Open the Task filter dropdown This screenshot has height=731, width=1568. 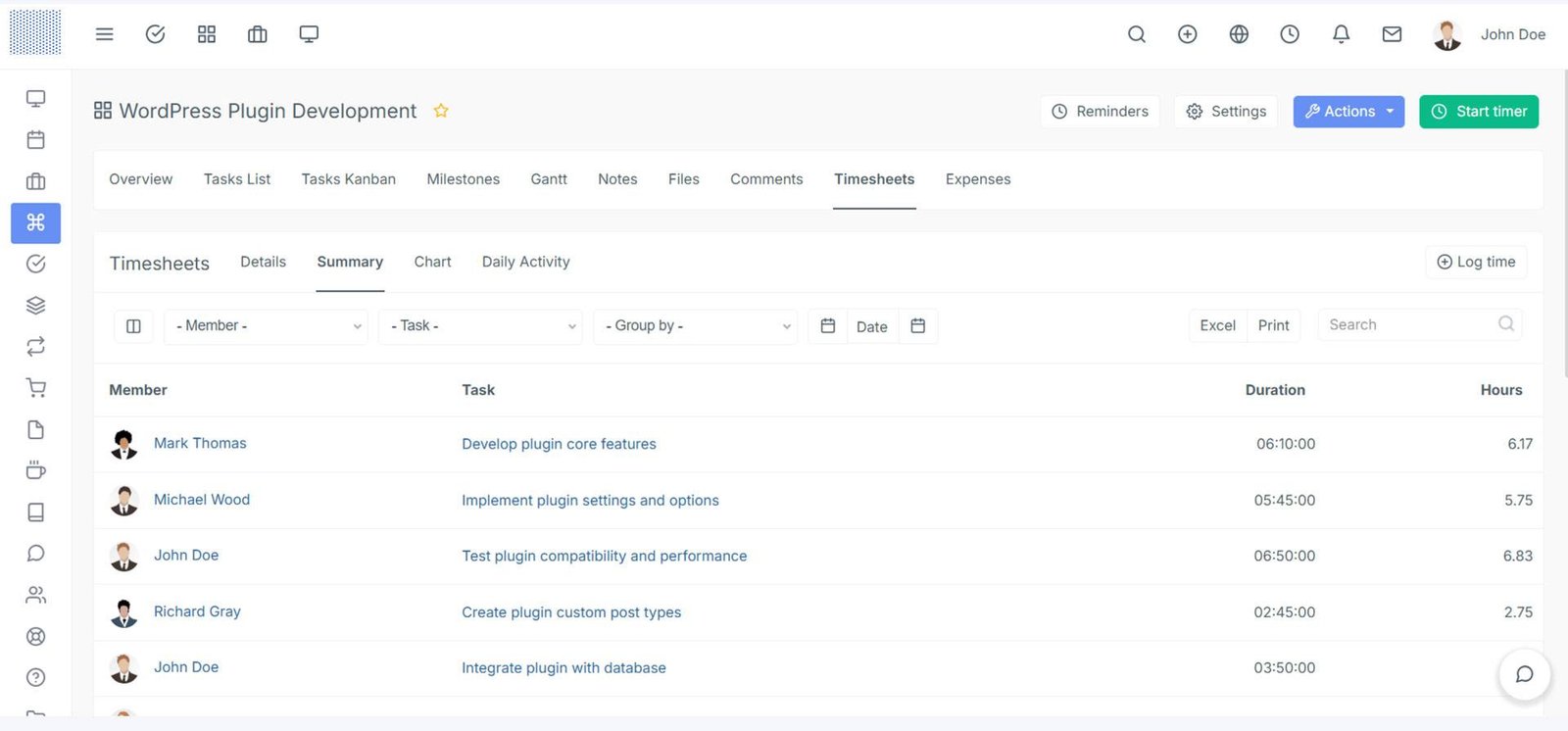[x=480, y=326]
